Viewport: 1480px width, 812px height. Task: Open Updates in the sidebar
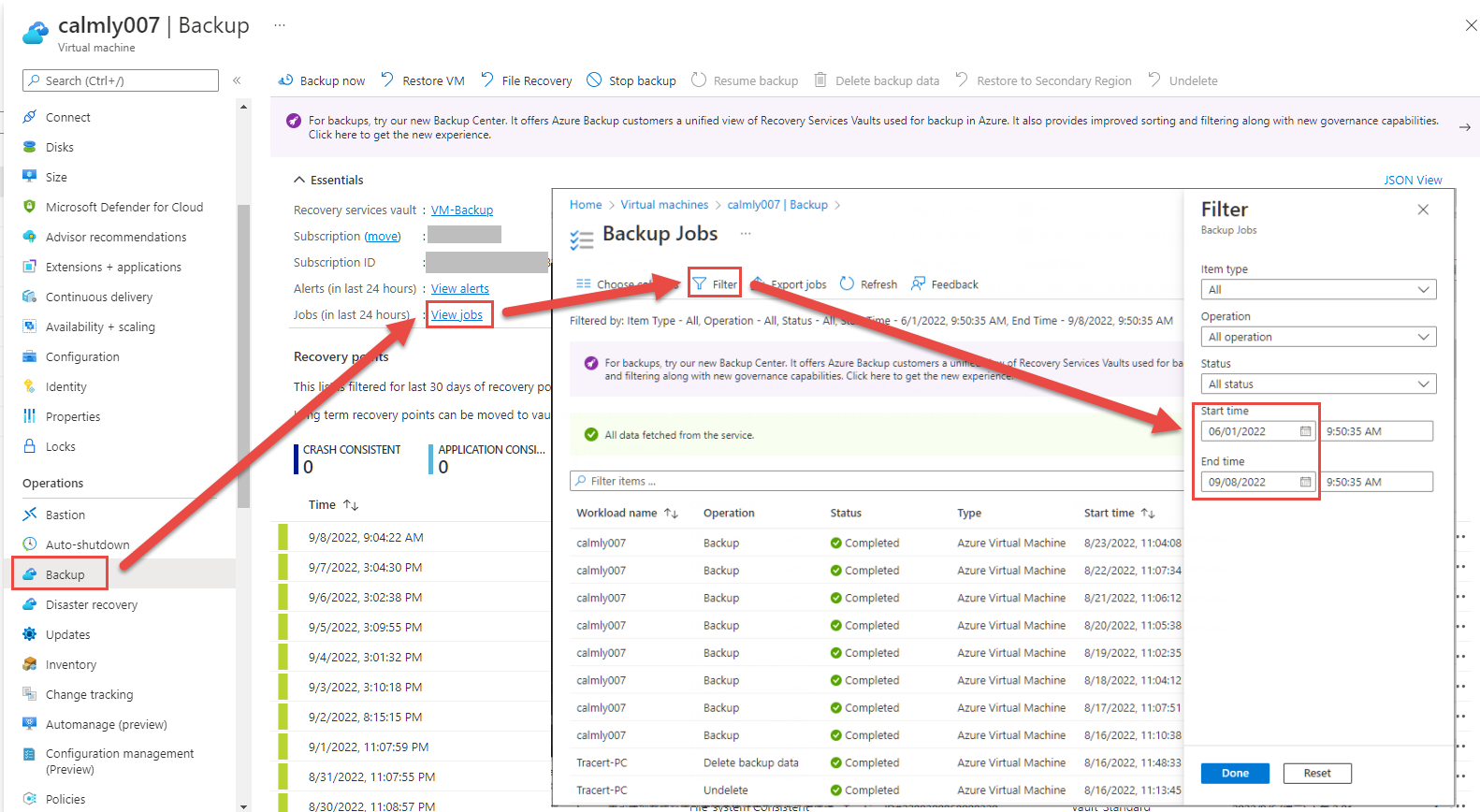click(67, 634)
